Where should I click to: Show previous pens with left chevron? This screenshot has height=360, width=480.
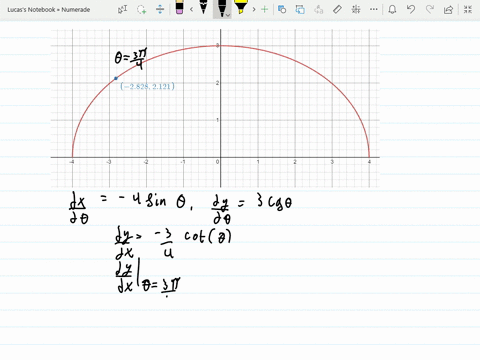click(x=191, y=9)
